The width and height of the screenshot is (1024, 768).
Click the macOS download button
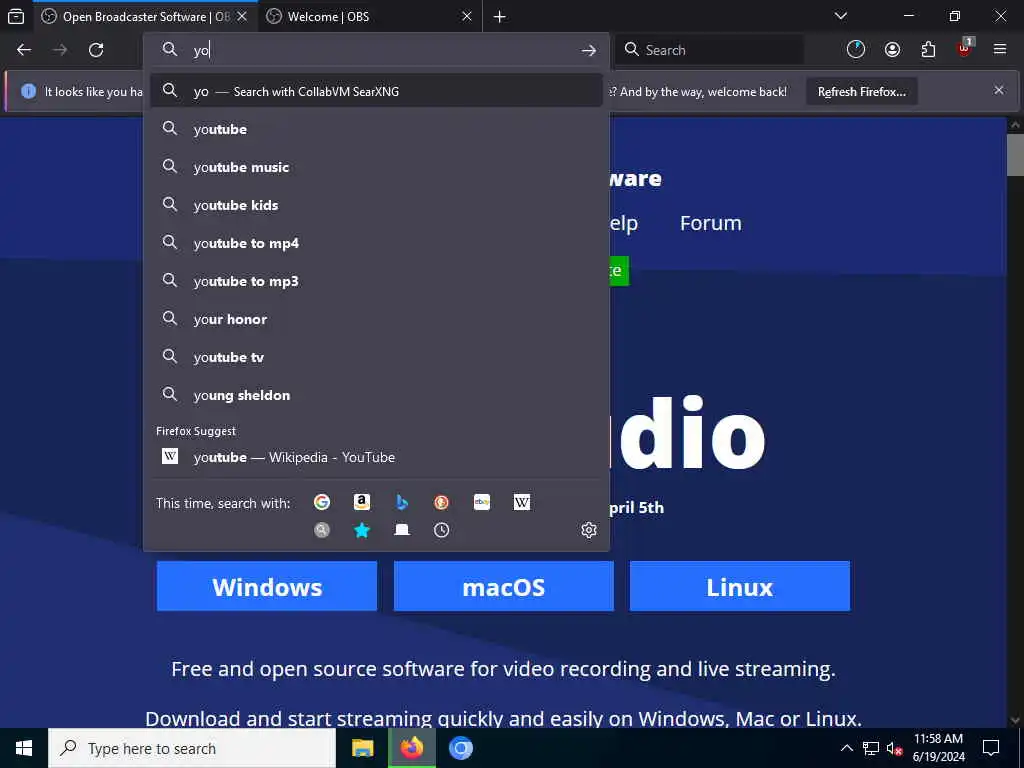(504, 586)
